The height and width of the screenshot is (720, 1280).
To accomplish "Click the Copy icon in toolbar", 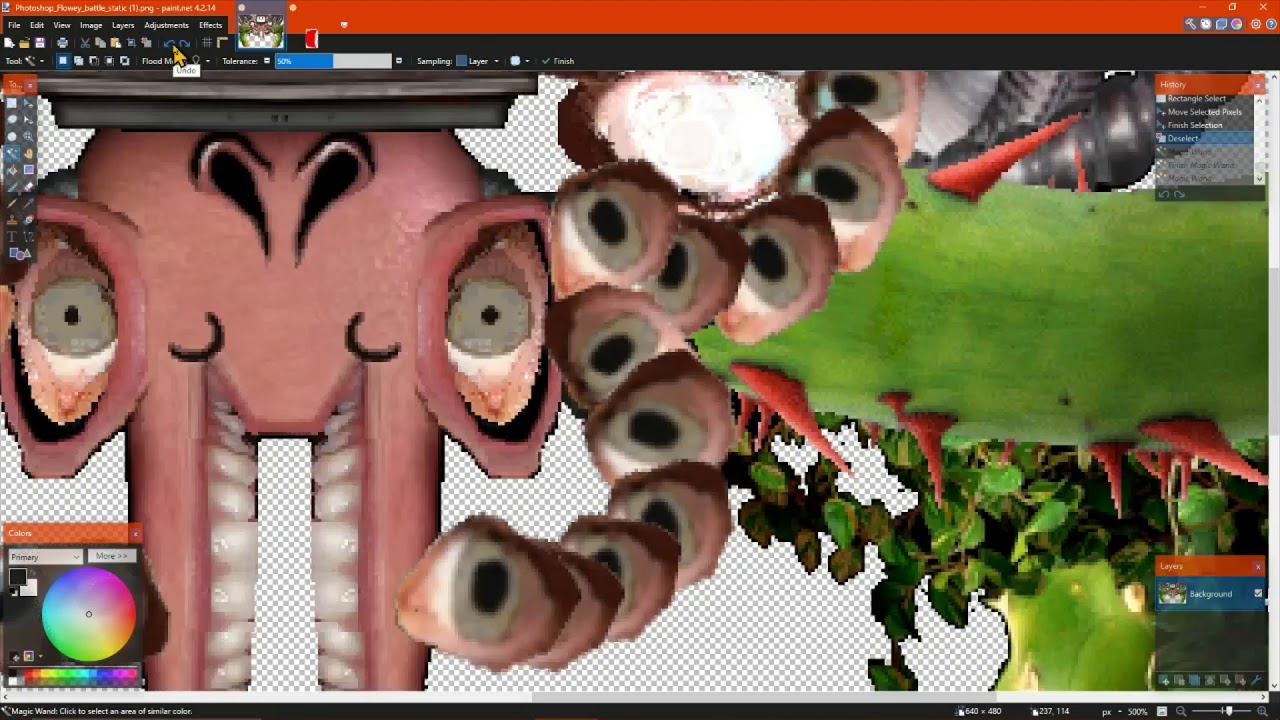I will (100, 43).
